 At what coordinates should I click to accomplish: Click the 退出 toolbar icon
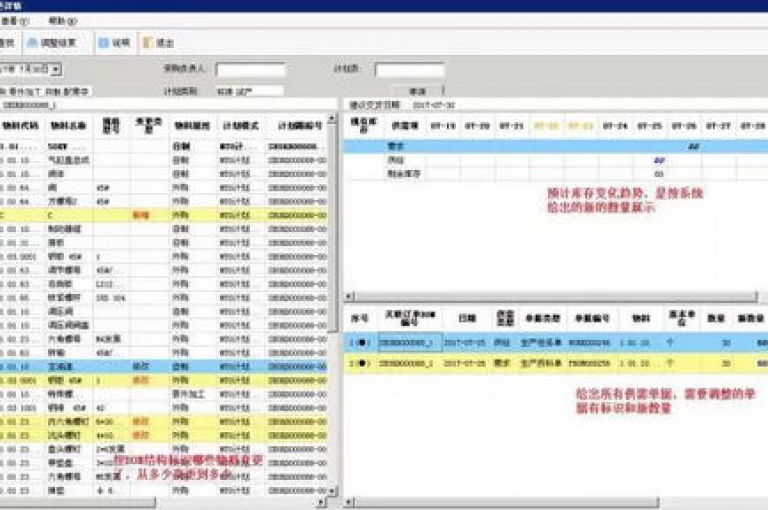pos(158,43)
